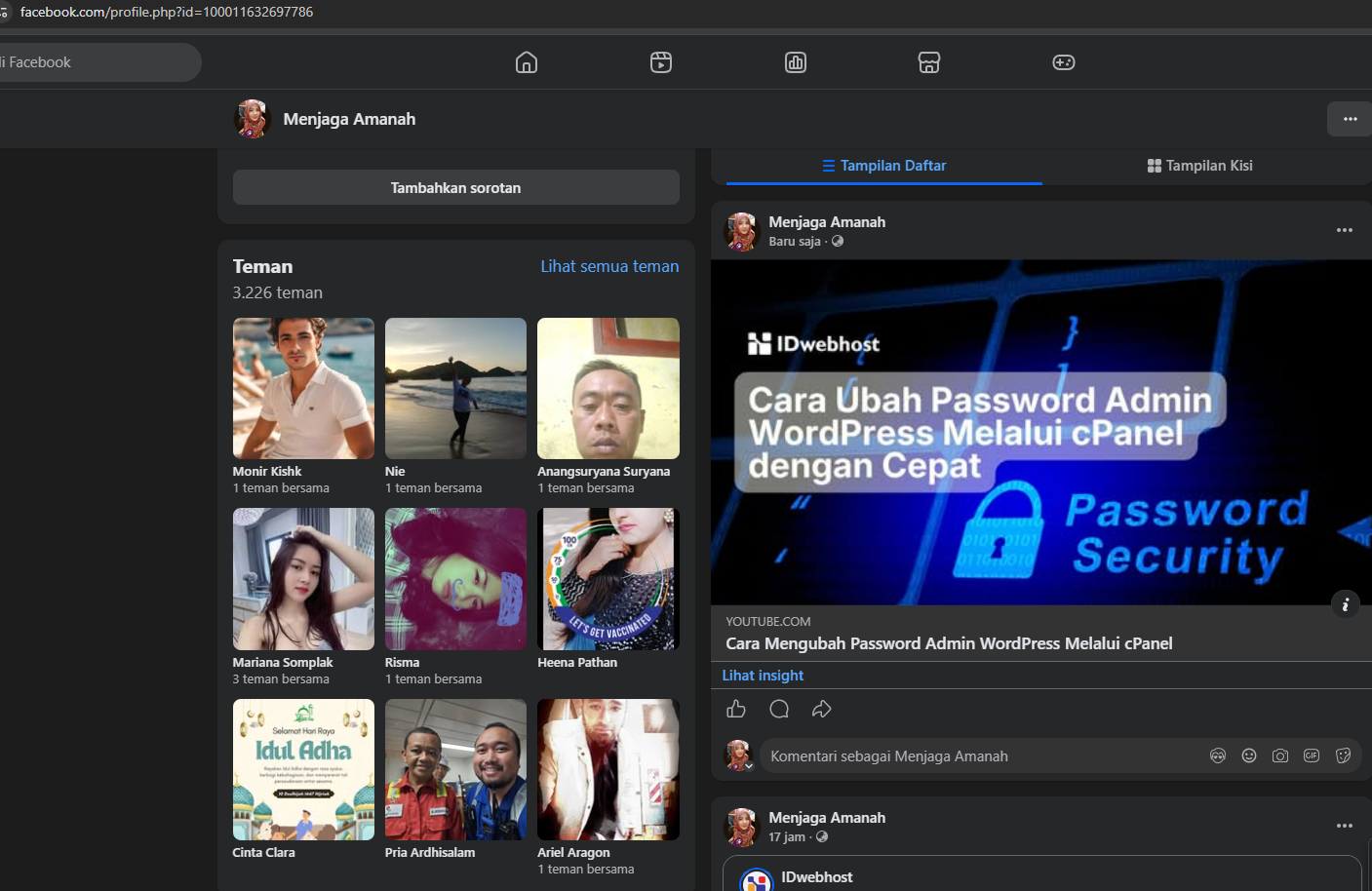Add a GIF to the comment
The width and height of the screenshot is (1372, 891).
[x=1312, y=755]
